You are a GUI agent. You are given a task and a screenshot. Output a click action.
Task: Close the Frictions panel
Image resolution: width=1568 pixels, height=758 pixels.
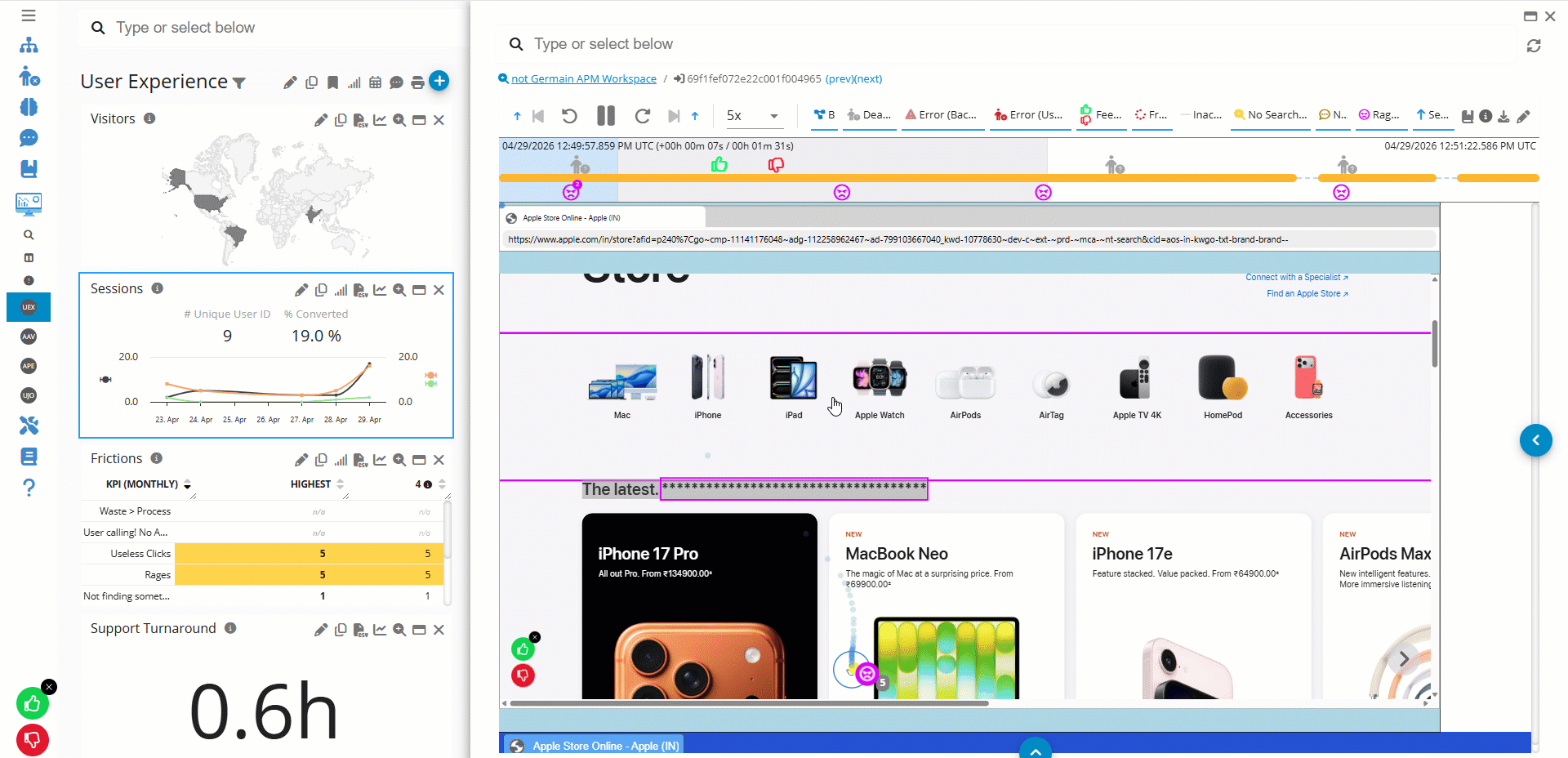[439, 460]
